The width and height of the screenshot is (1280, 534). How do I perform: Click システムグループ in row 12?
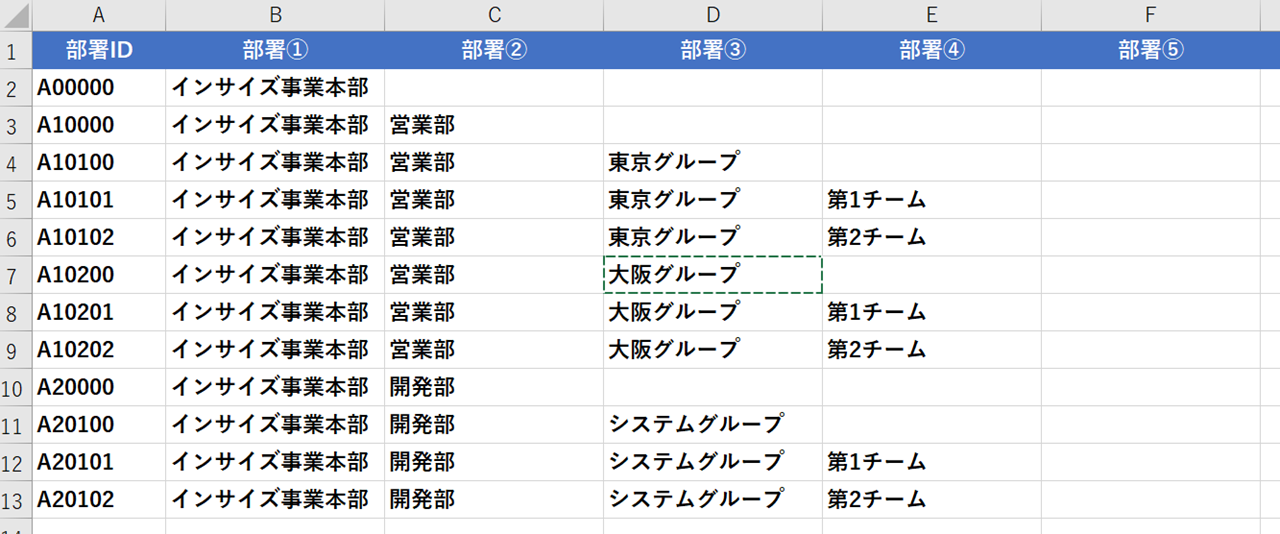click(713, 462)
